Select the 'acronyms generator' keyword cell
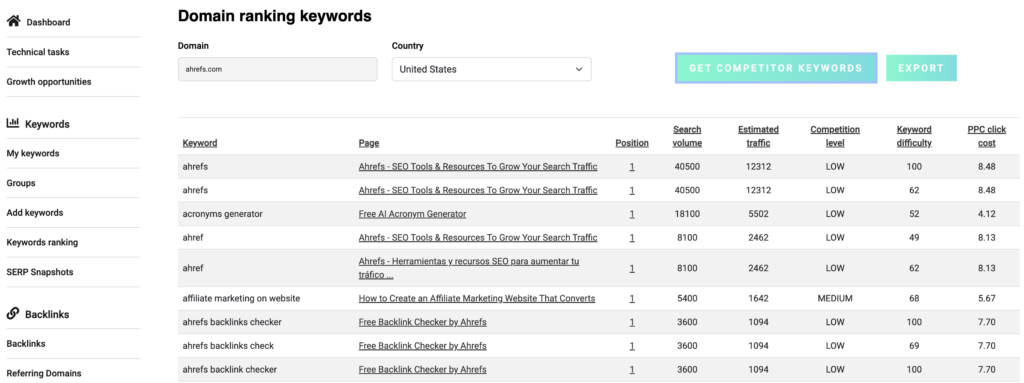The height and width of the screenshot is (383, 1024). (223, 214)
